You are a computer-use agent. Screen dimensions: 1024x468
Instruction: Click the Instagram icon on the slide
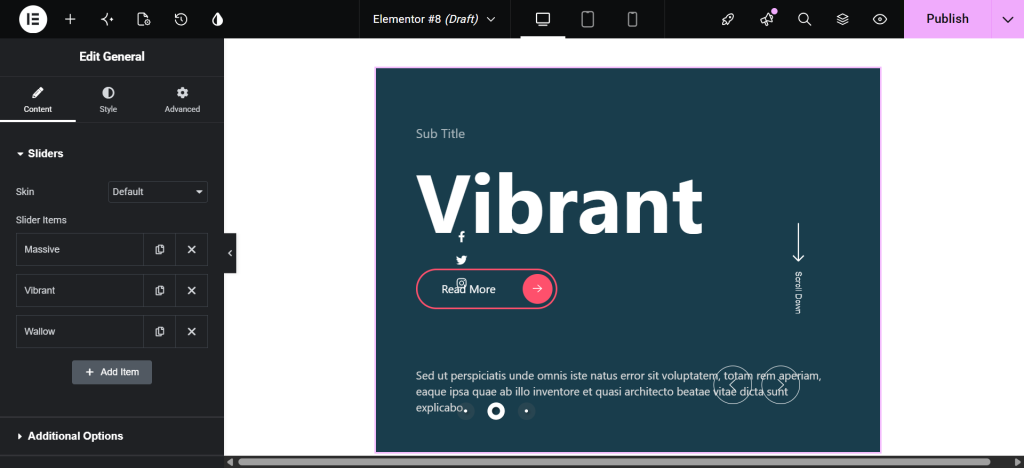(x=461, y=283)
